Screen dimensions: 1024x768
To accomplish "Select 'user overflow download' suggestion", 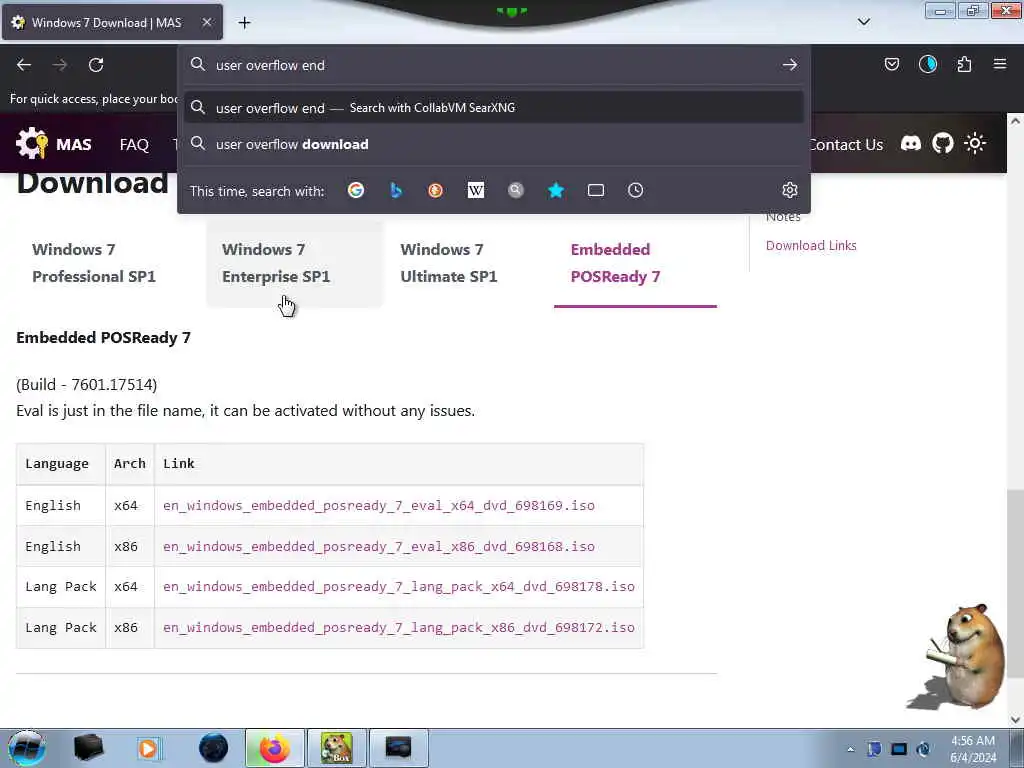I will coord(493,144).
